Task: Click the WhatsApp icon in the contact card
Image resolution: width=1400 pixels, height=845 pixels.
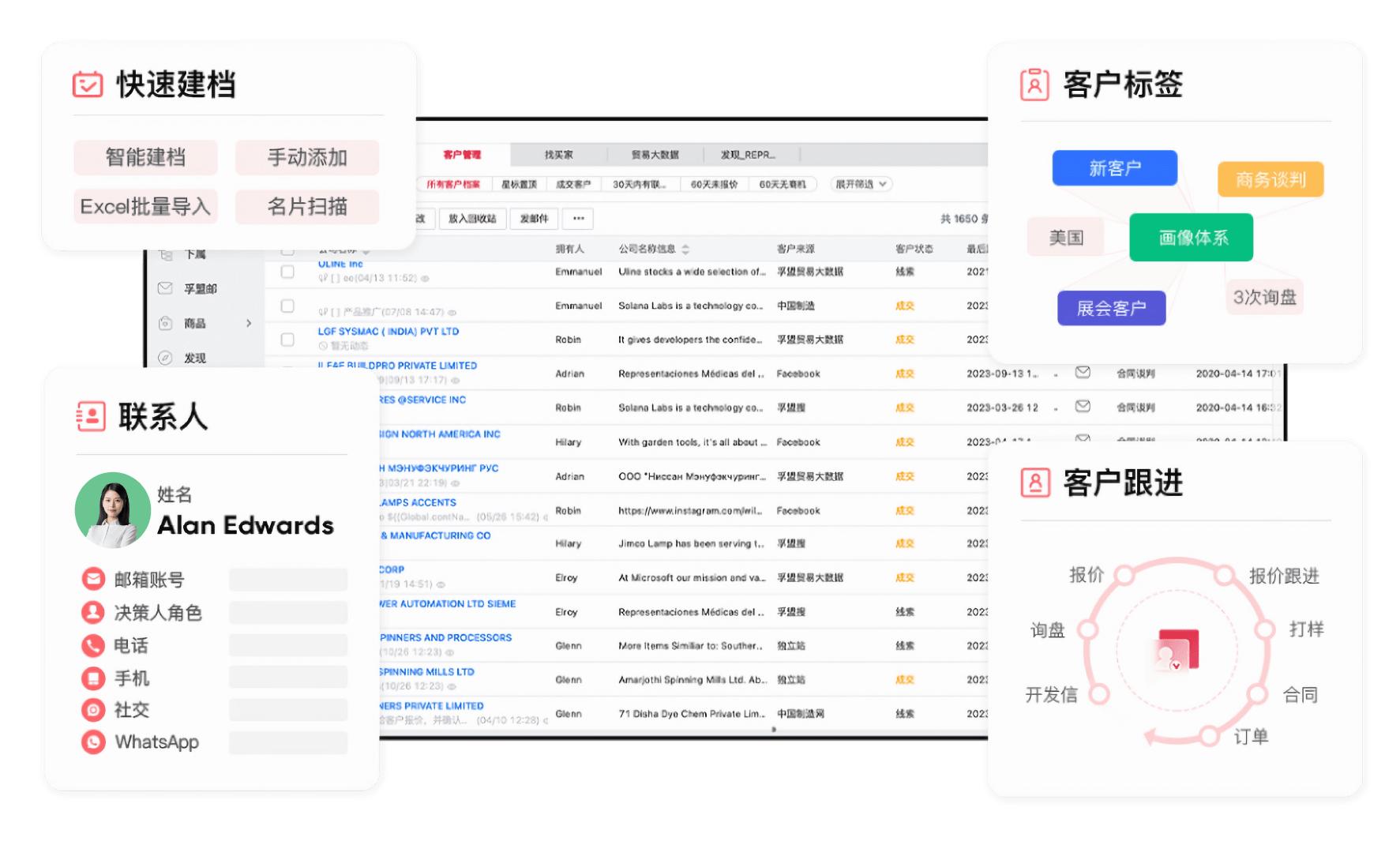Action: point(92,742)
